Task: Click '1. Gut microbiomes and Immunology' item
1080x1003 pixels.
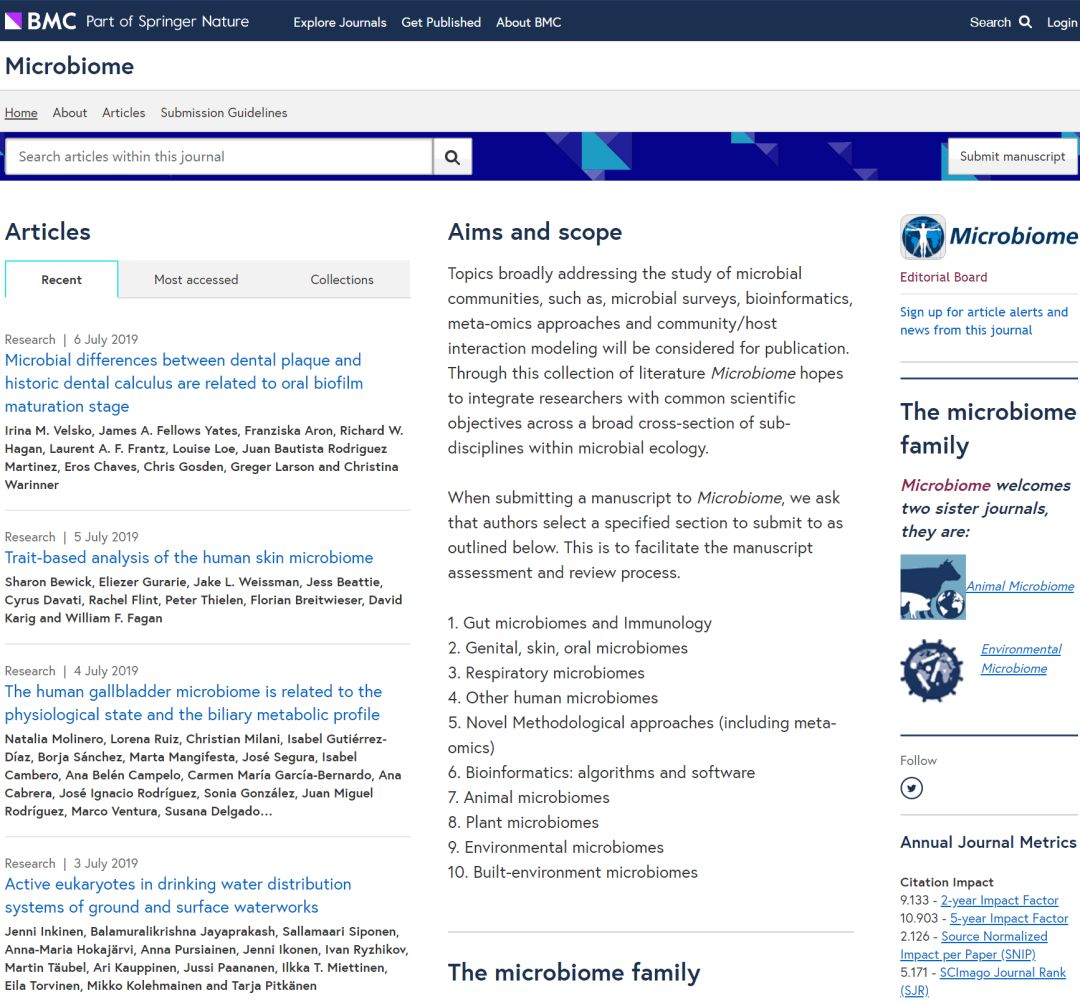Action: coord(579,623)
